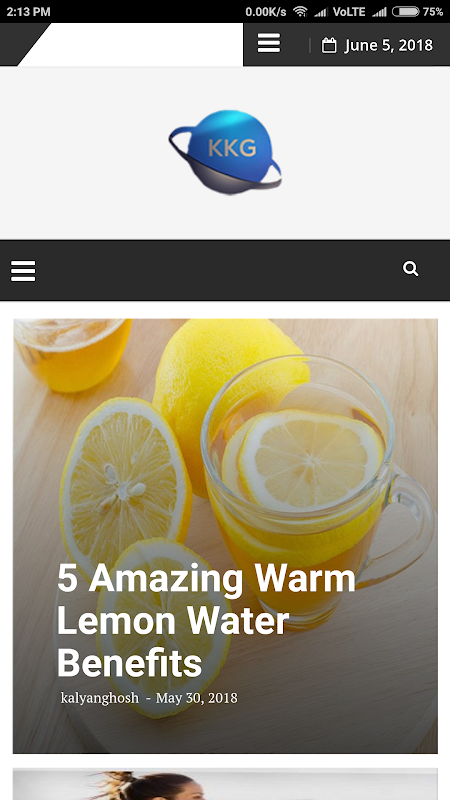Tap the 2:13 PM clock in status bar
This screenshot has width=450, height=800.
pos(29,12)
